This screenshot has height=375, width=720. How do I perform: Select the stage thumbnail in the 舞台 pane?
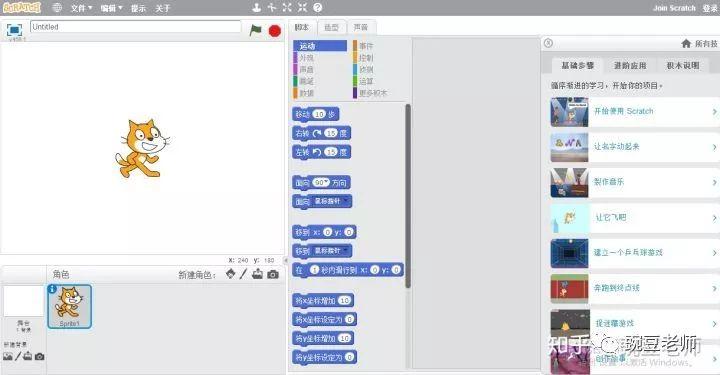coord(23,301)
